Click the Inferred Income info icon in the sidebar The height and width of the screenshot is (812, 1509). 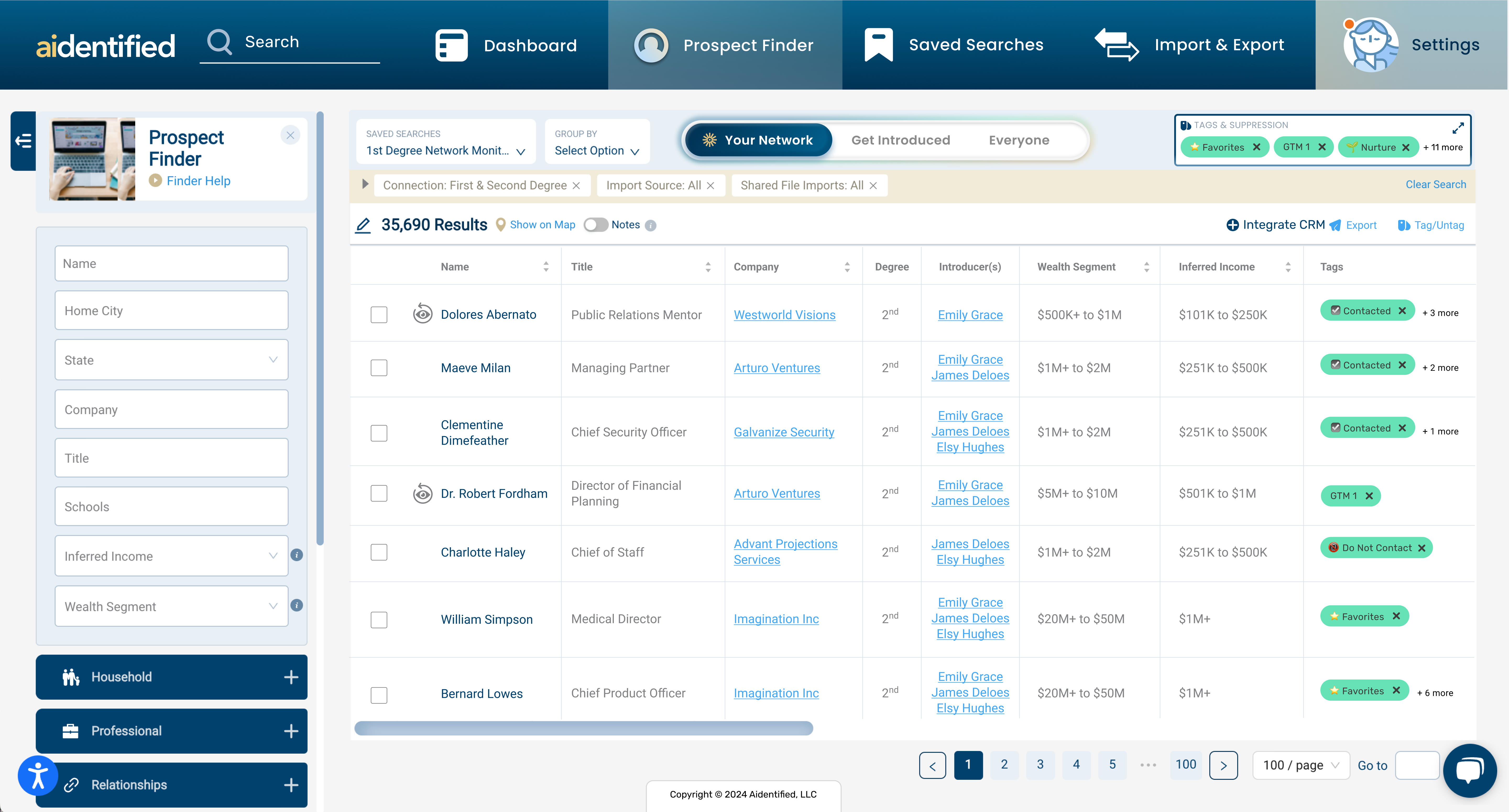[x=297, y=555]
